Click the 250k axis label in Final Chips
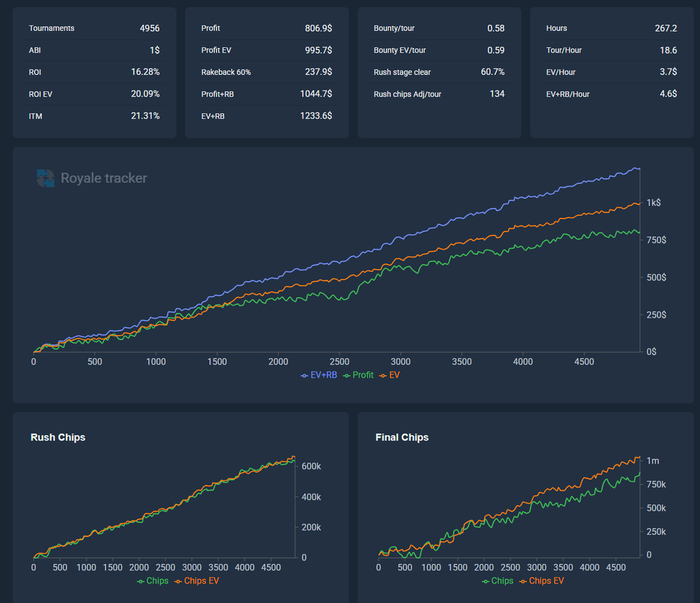 click(656, 532)
